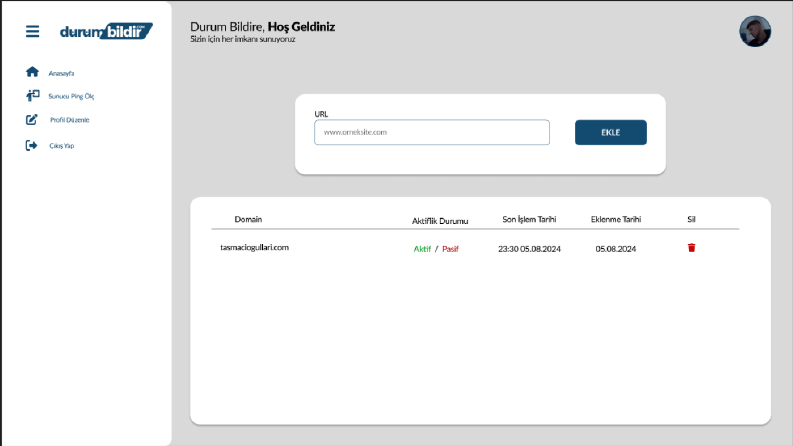Click the URL field label
Screen dimensions: 793x446
point(321,114)
